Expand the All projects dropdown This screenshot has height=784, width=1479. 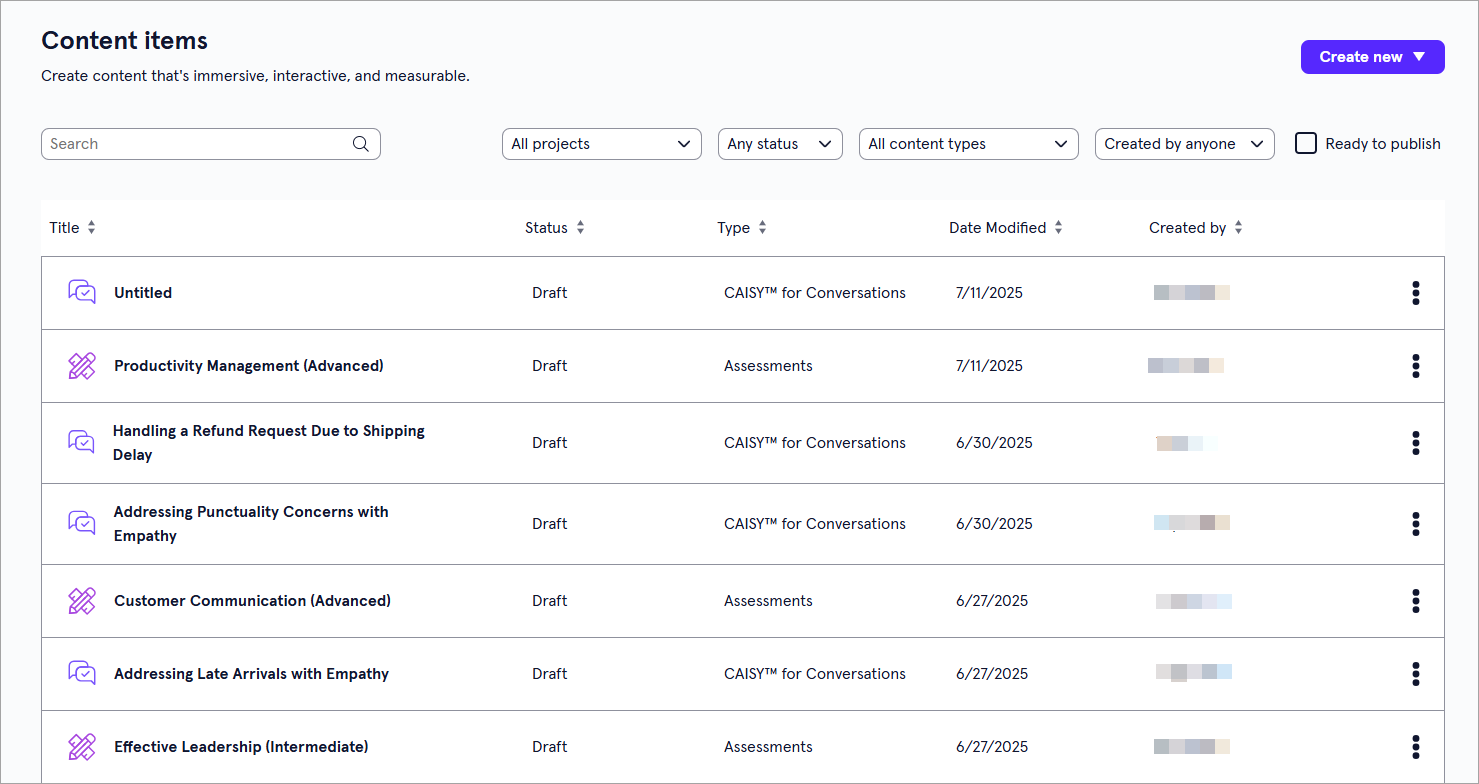click(601, 144)
